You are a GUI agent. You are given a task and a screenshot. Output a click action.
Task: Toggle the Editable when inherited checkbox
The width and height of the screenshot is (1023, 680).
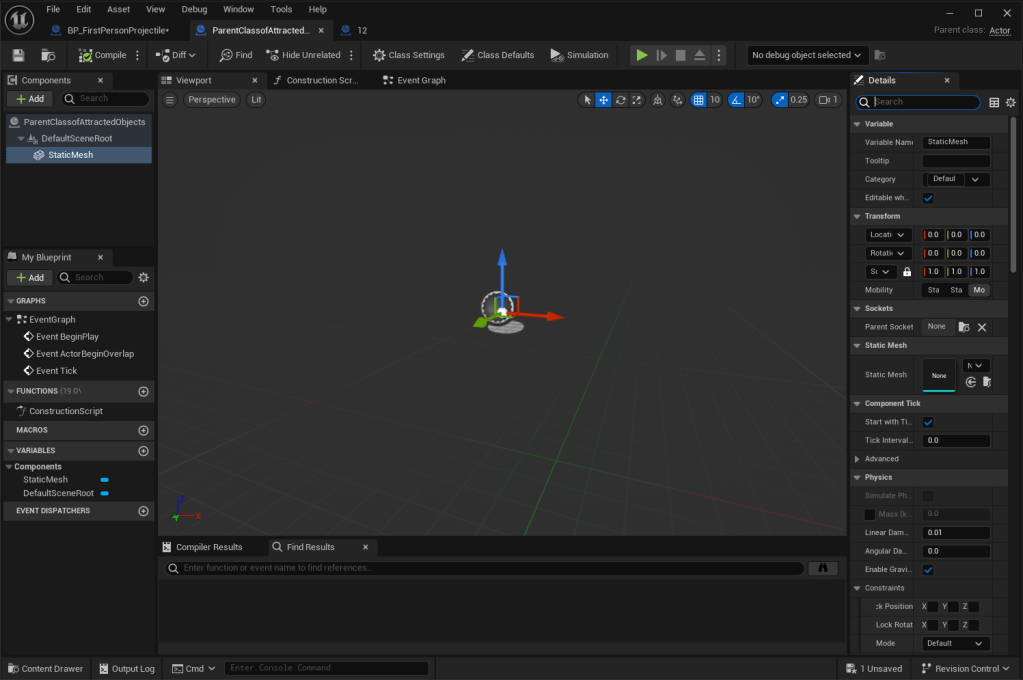coord(928,198)
